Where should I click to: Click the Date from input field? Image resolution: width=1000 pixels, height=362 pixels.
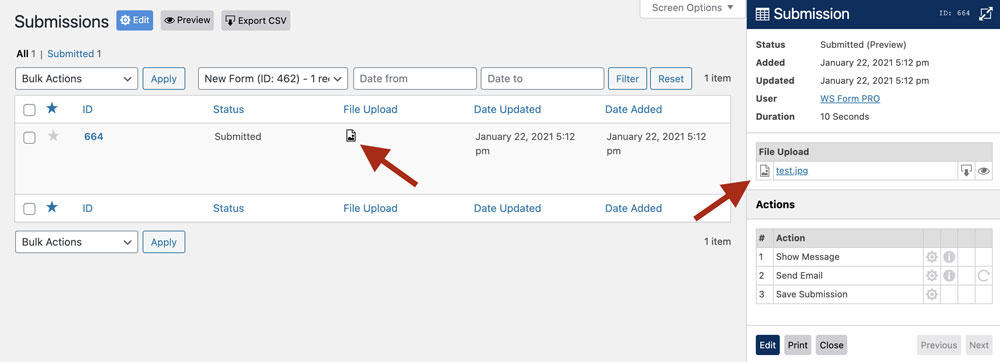tap(415, 79)
